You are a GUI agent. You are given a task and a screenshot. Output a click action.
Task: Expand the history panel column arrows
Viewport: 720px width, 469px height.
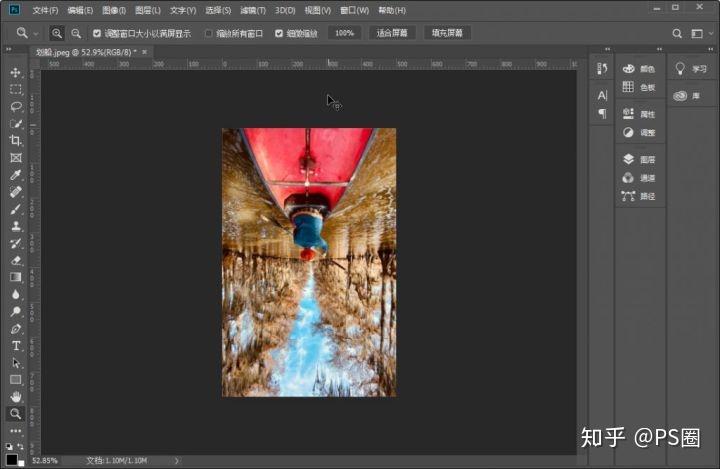(x=608, y=49)
